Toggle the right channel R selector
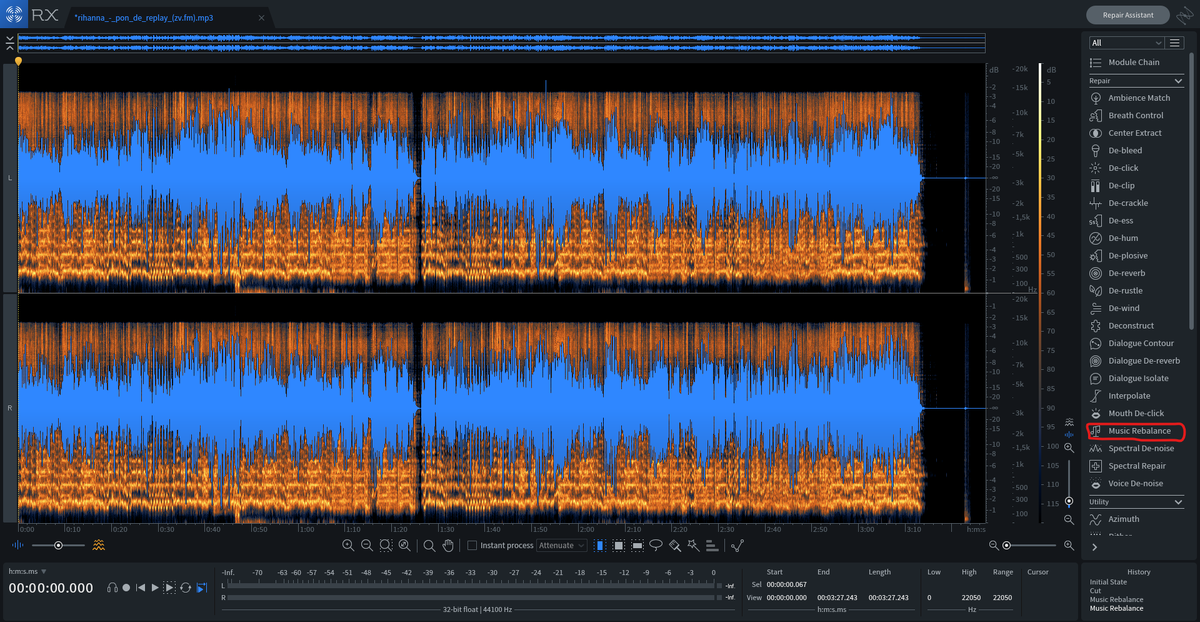Image resolution: width=1200 pixels, height=622 pixels. point(10,409)
